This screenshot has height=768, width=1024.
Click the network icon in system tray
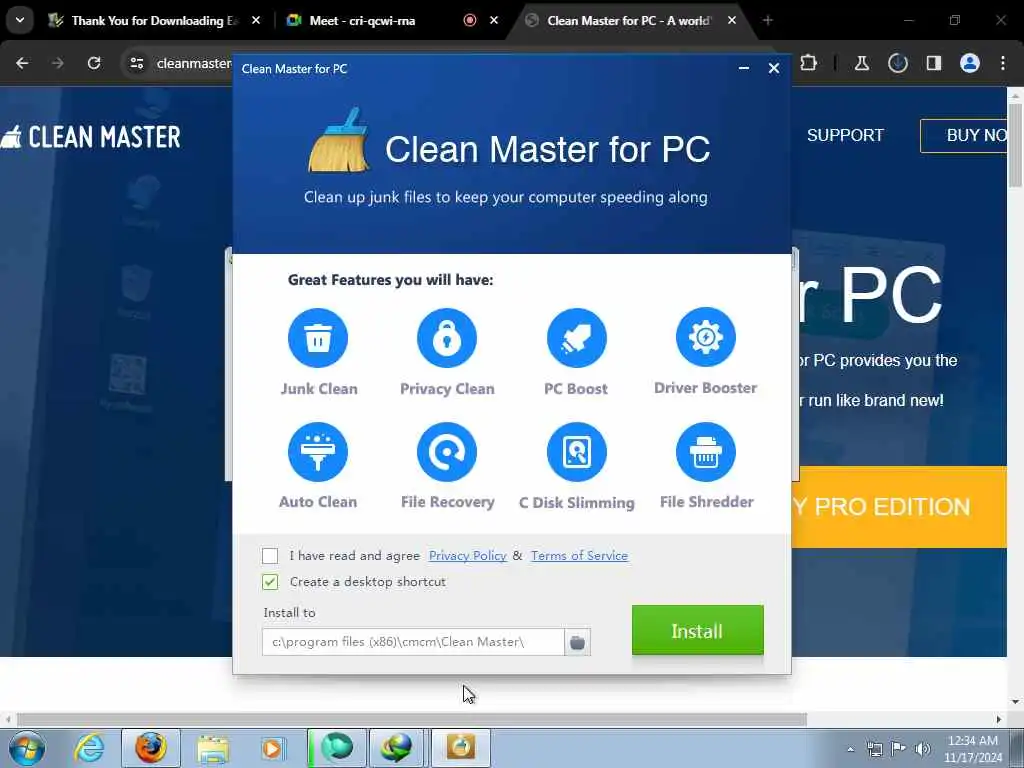click(x=874, y=749)
